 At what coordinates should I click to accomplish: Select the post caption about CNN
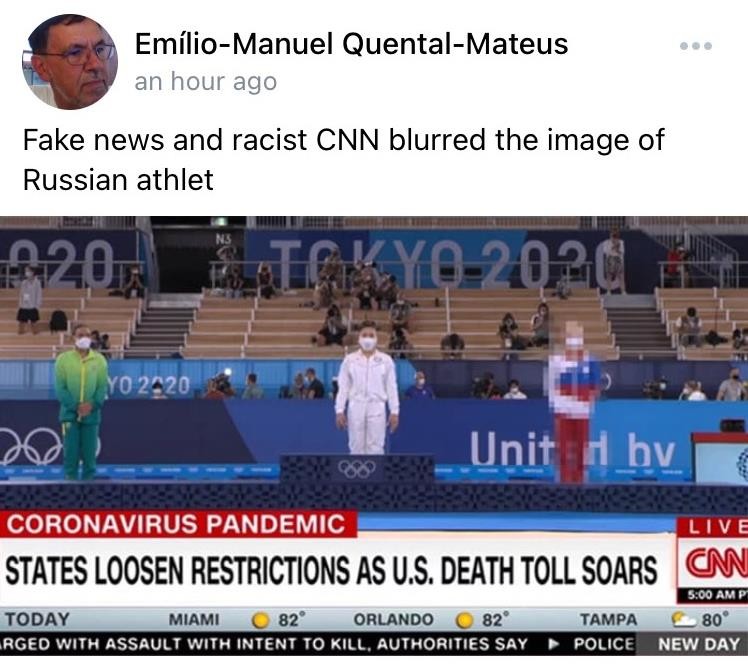(x=343, y=160)
